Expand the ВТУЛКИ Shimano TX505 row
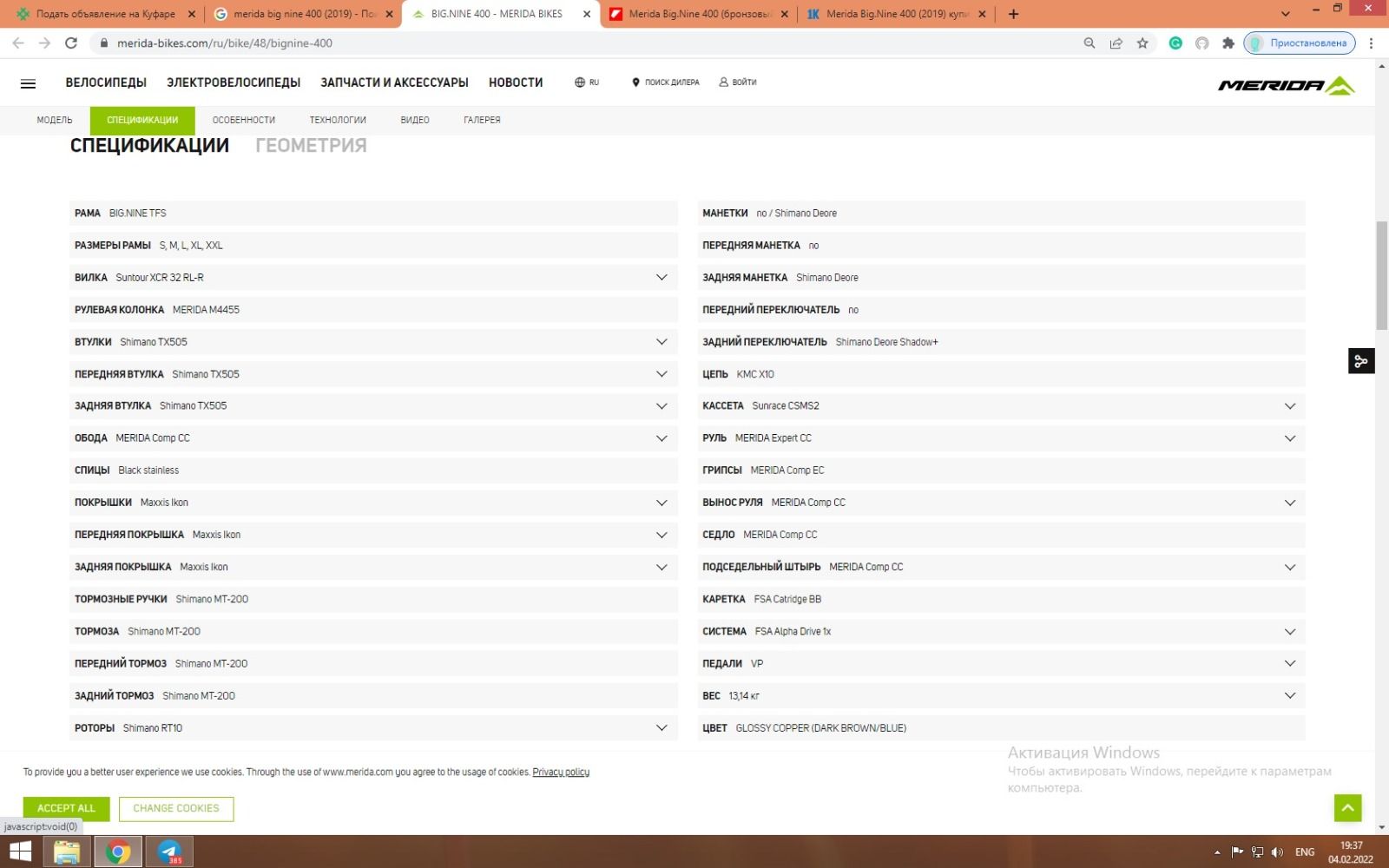1389x868 pixels. 373,342
